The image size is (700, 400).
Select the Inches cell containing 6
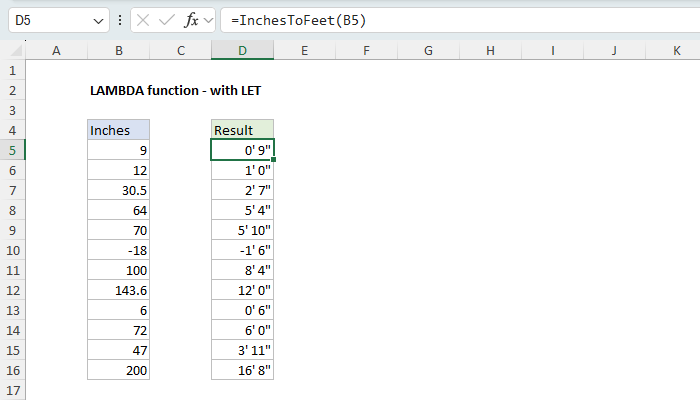(119, 310)
